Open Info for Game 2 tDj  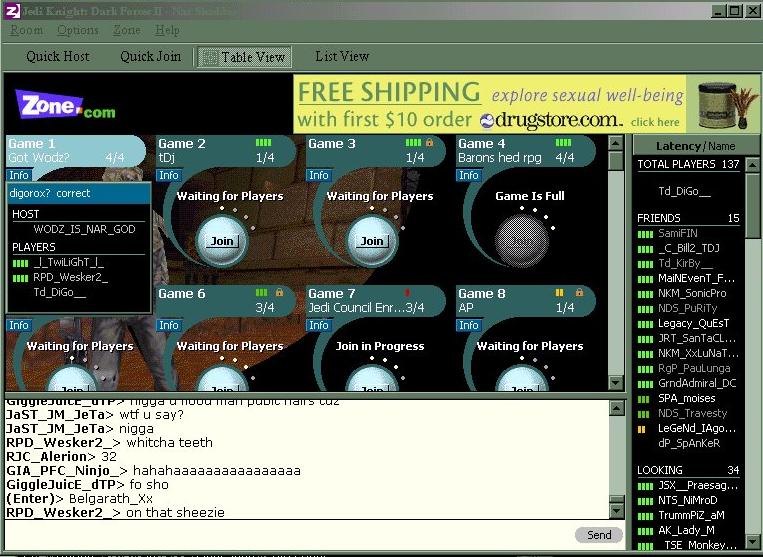point(169,175)
